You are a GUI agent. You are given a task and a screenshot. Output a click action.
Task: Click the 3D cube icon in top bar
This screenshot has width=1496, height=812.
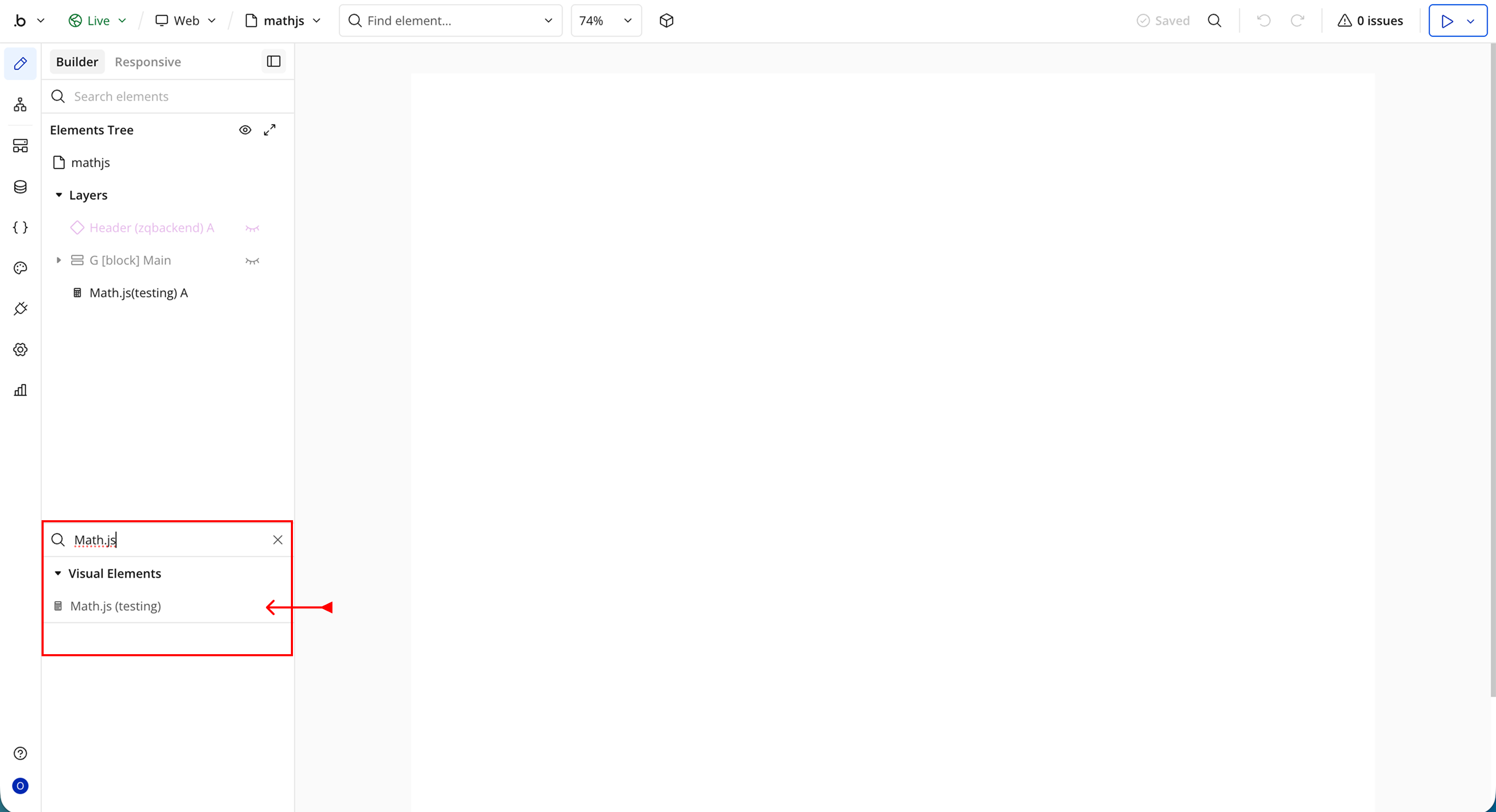coord(666,21)
